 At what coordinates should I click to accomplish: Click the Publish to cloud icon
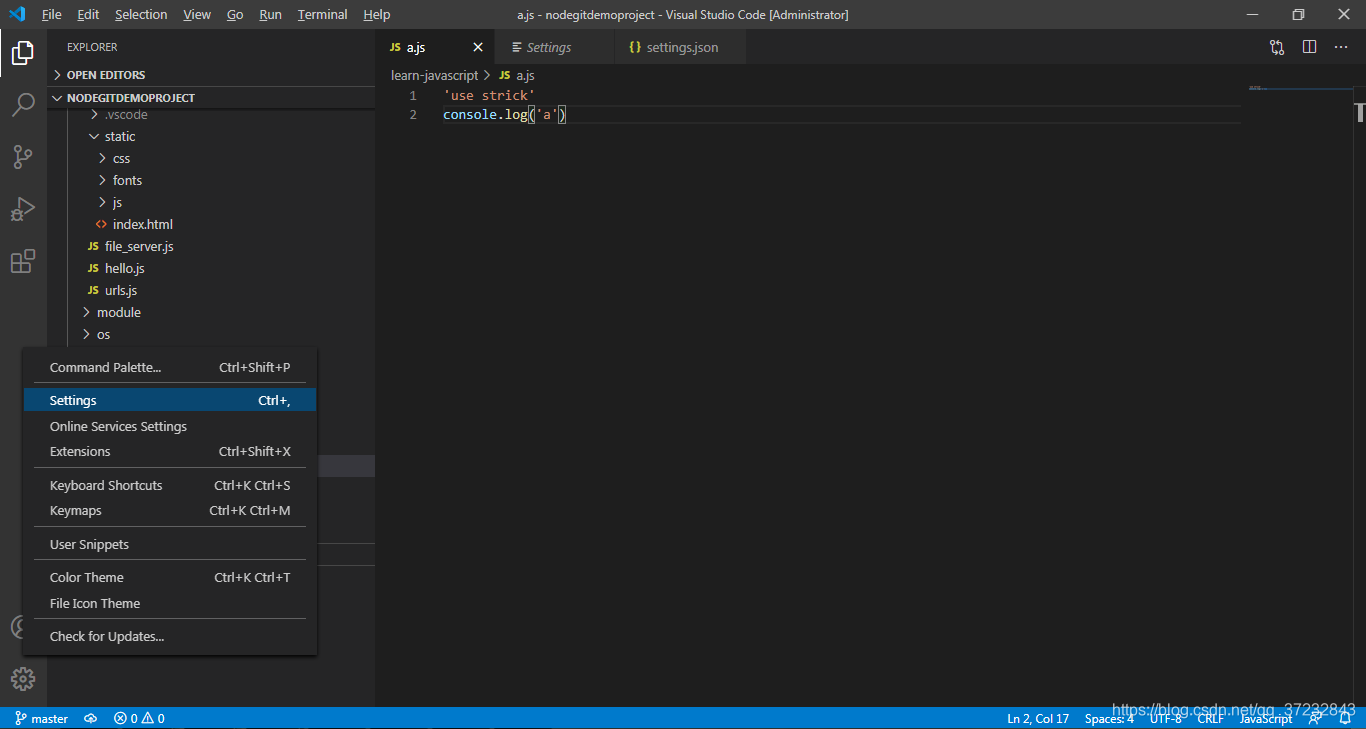click(91, 718)
